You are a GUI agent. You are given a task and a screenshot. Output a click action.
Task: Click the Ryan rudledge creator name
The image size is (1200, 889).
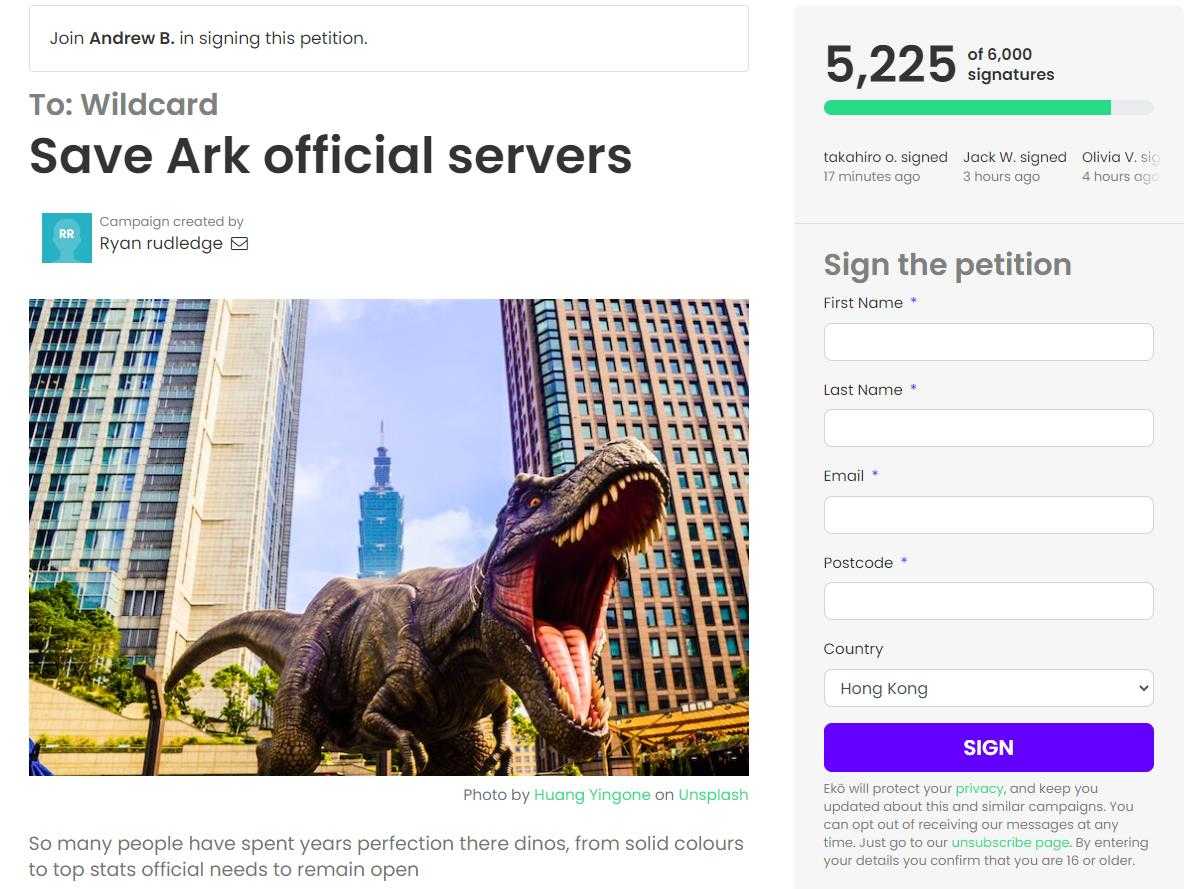[x=161, y=243]
